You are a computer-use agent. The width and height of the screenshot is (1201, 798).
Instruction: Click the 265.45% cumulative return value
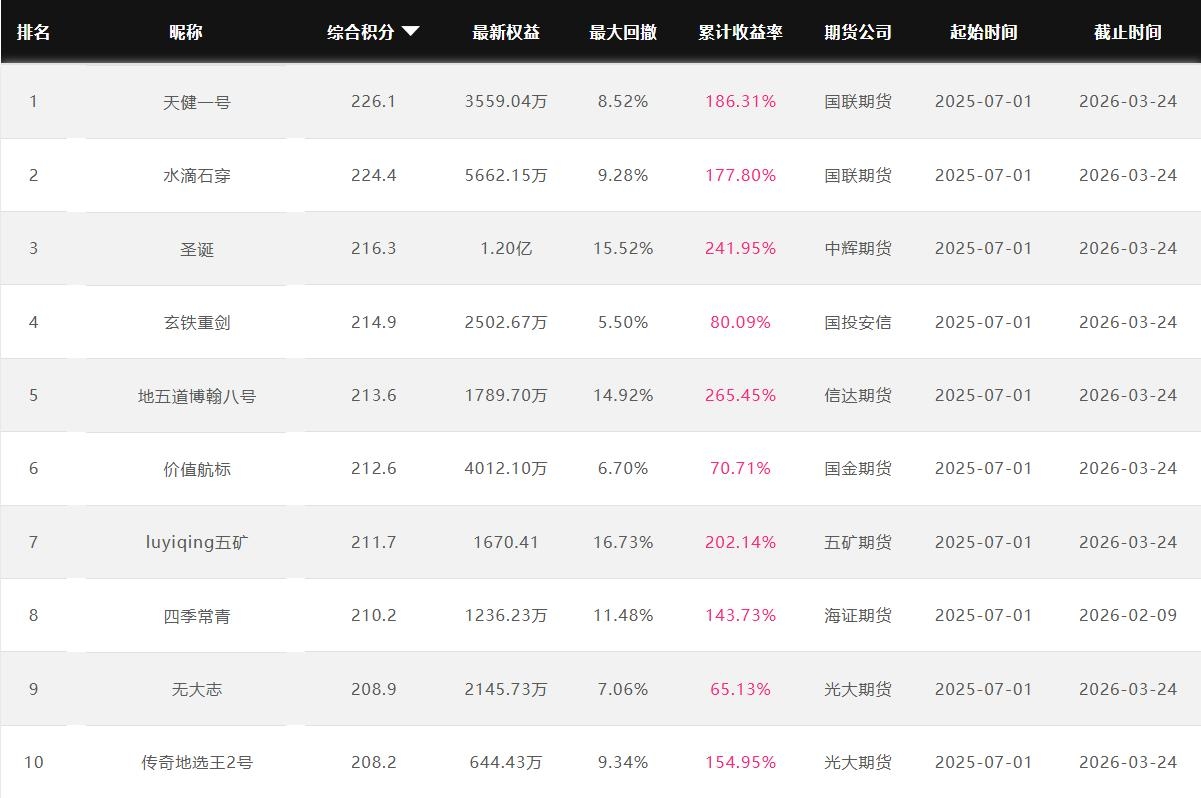pos(740,395)
